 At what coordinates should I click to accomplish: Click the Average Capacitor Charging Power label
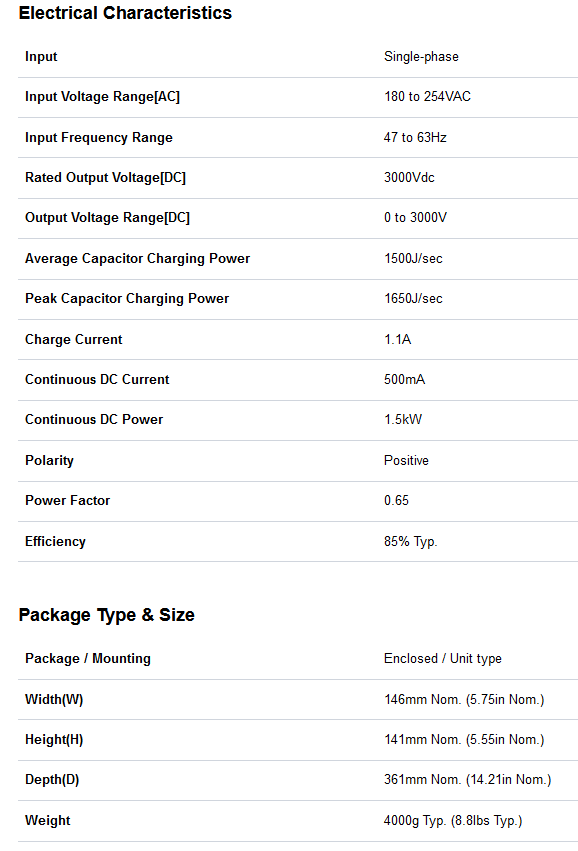point(137,258)
